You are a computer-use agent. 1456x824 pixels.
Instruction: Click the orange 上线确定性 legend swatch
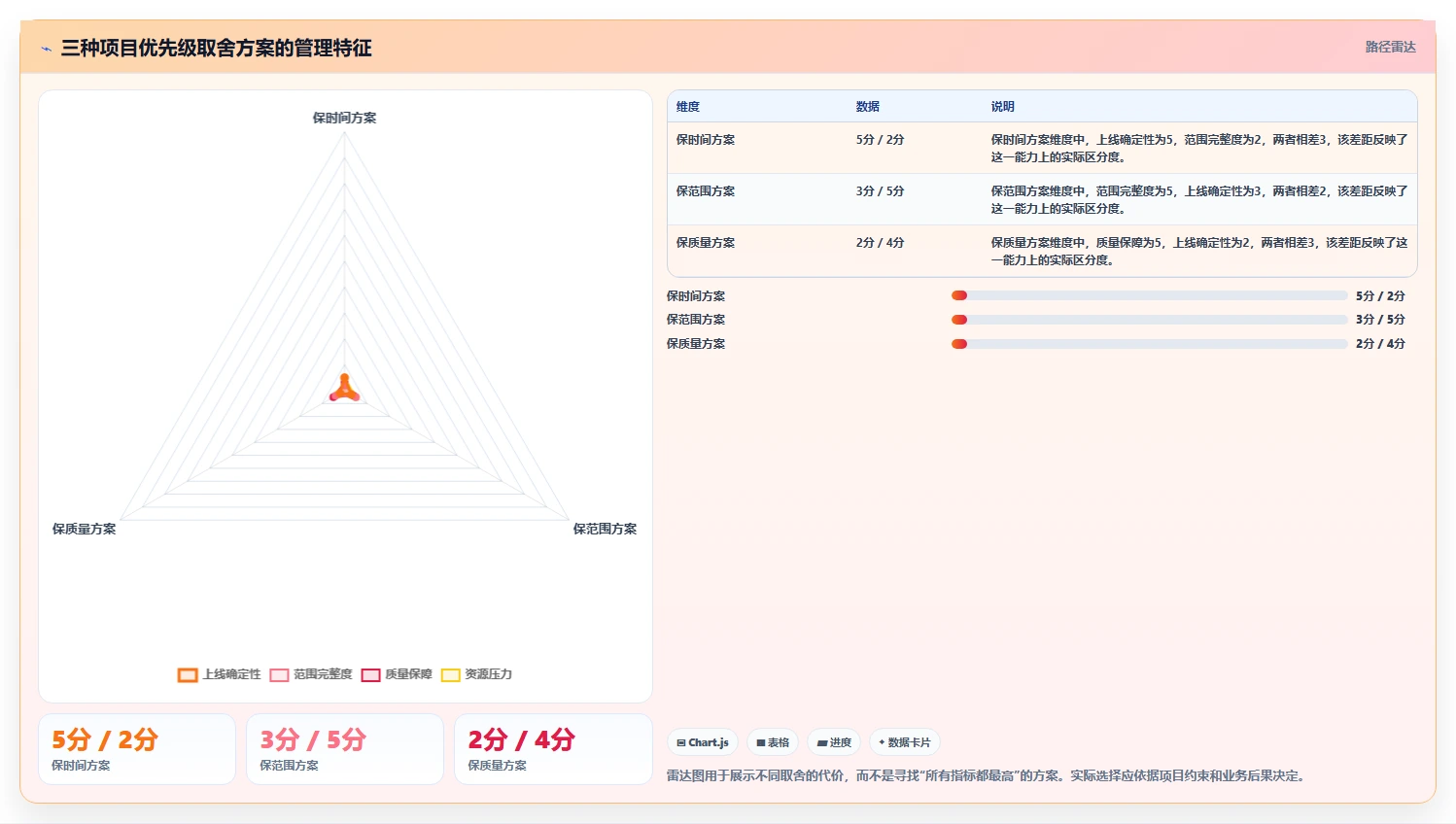tap(188, 675)
